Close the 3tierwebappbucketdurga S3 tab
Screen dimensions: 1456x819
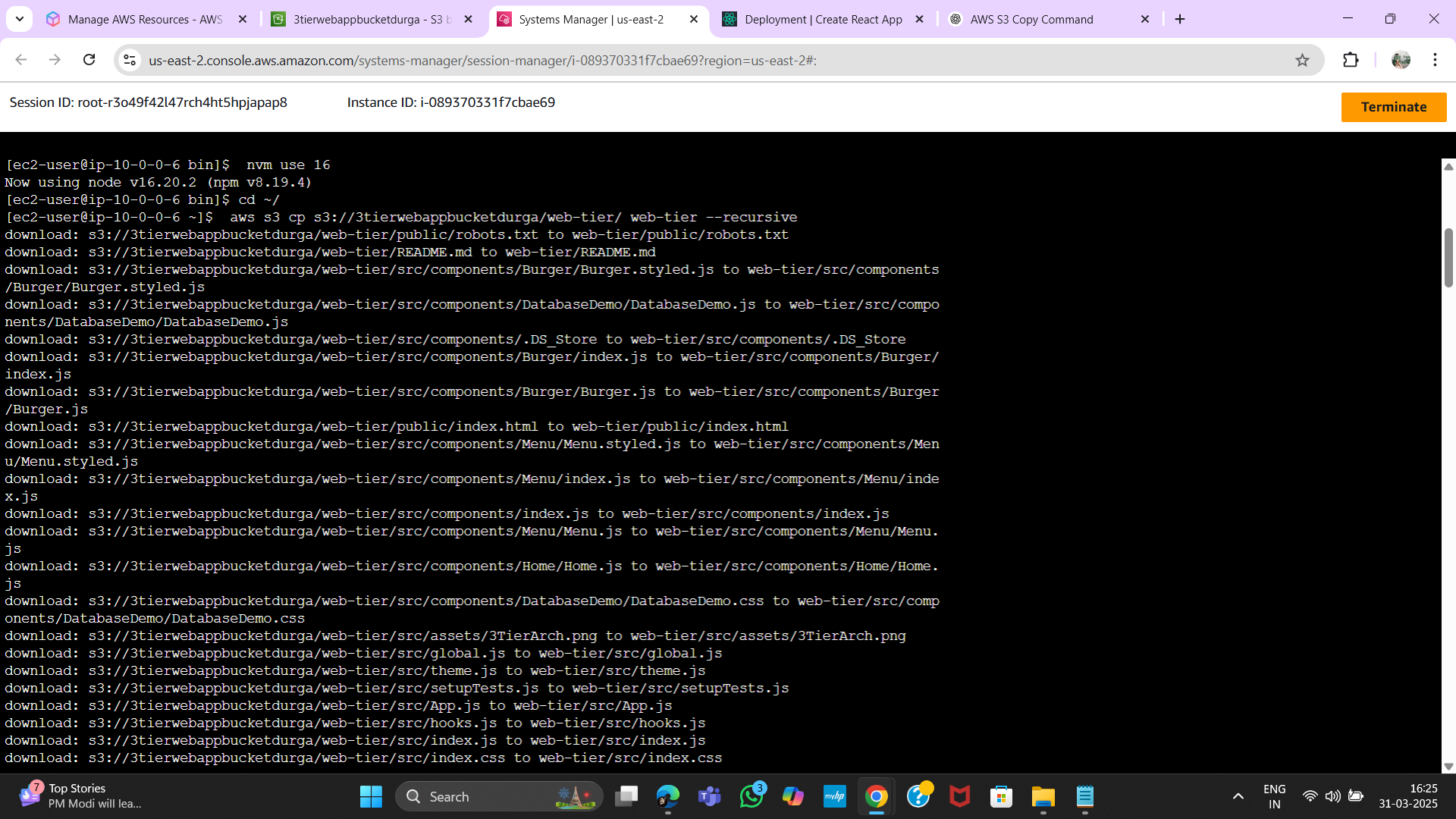[469, 20]
